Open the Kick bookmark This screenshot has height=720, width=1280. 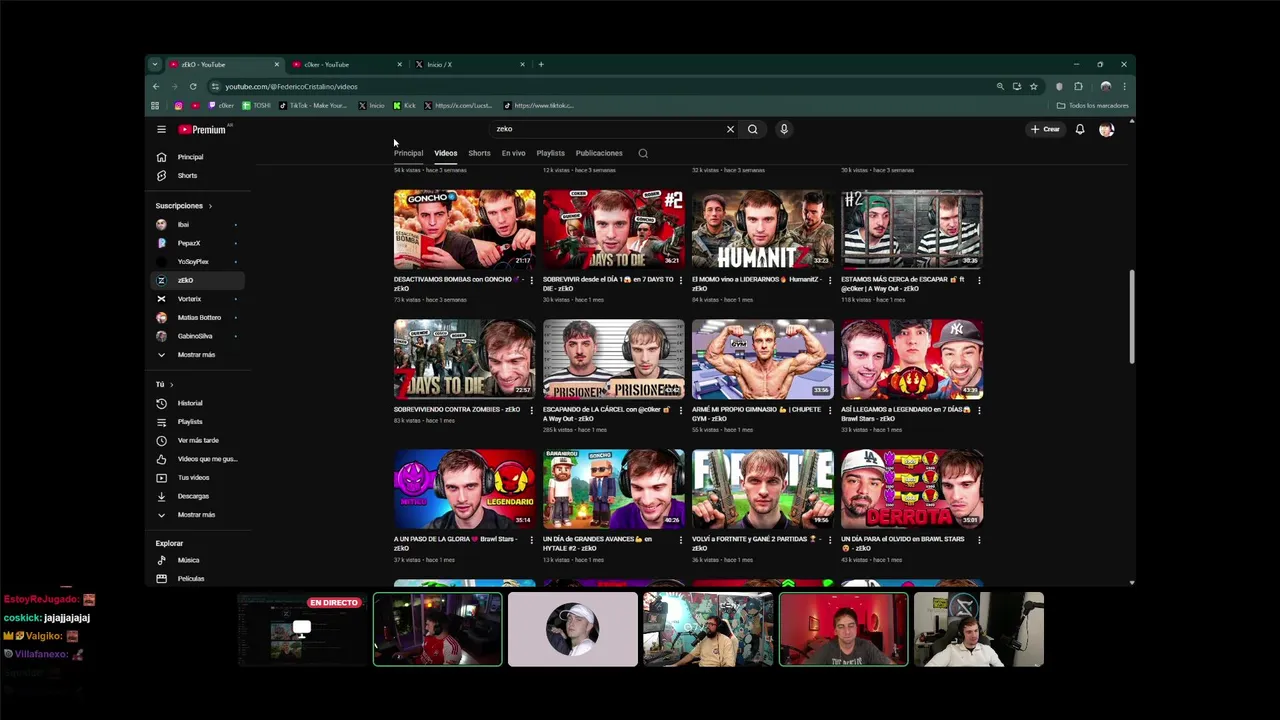pyautogui.click(x=404, y=105)
